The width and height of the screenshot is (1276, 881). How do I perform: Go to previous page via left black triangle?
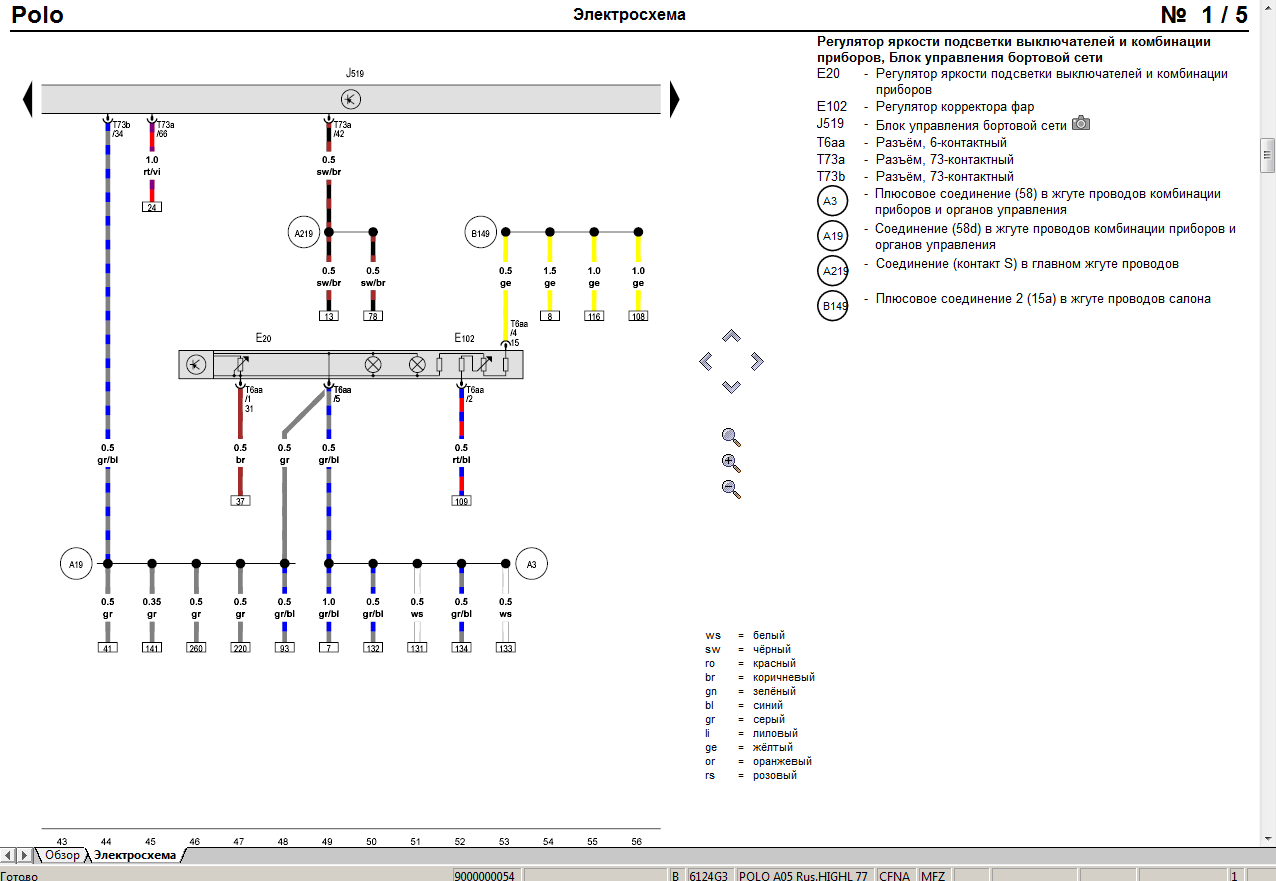(x=28, y=99)
